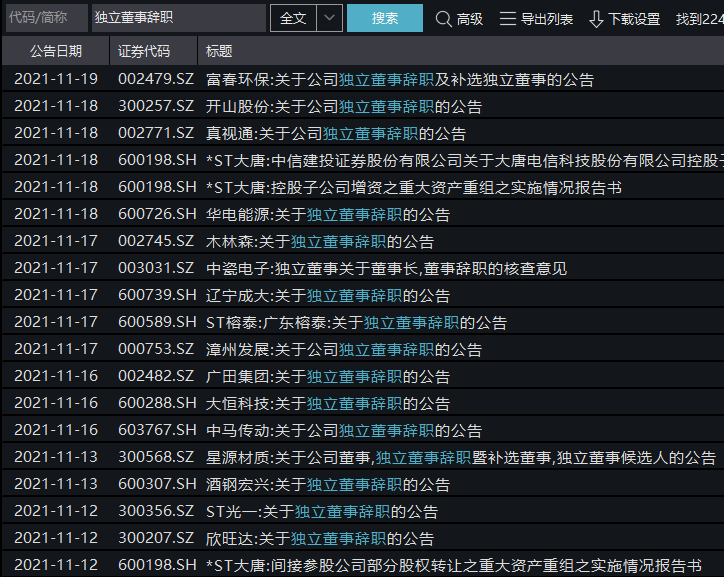Image resolution: width=724 pixels, height=577 pixels.
Task: Open 漳州发展 announcement title
Action: coord(344,349)
